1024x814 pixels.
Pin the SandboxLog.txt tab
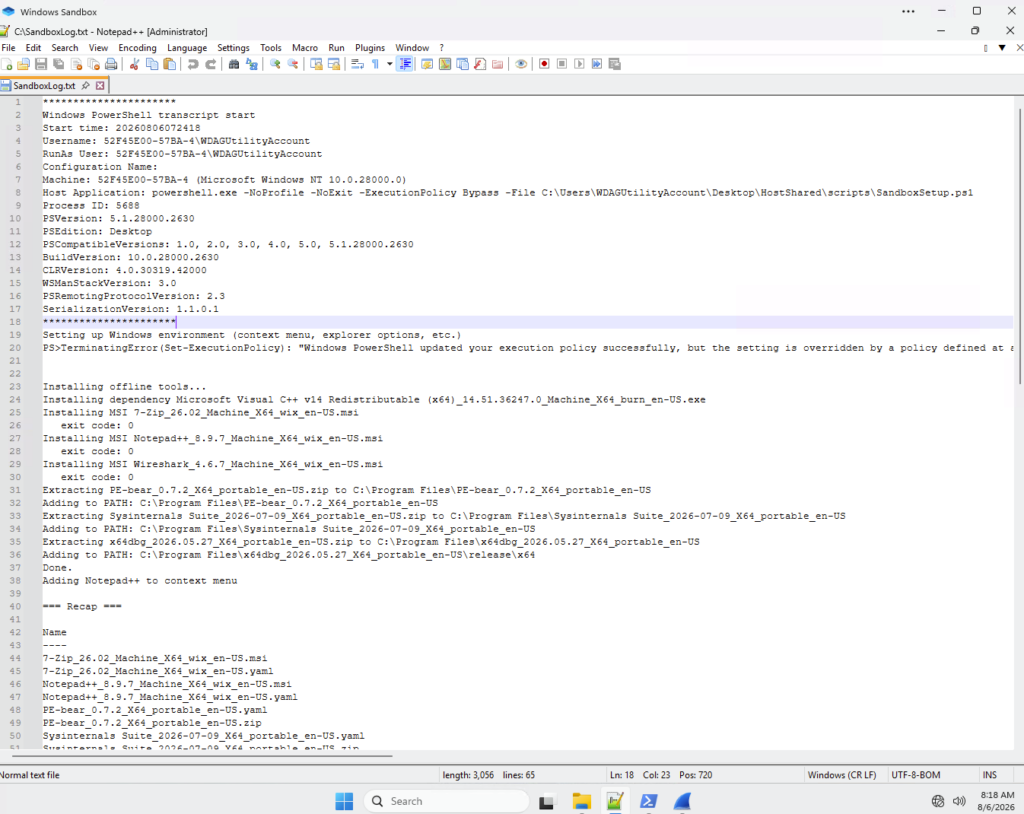86,86
